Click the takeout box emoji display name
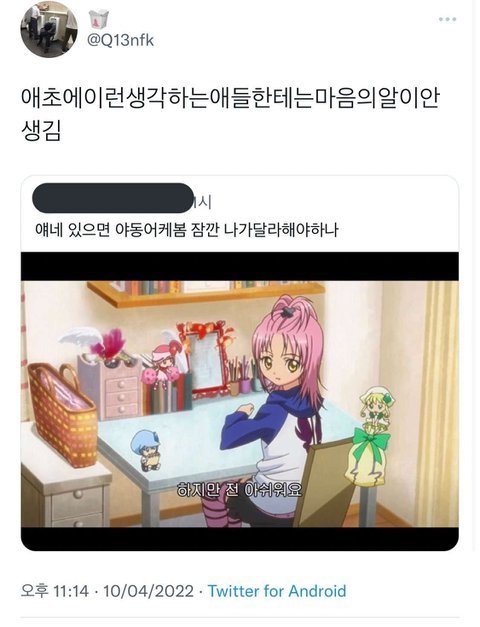 click(x=97, y=19)
